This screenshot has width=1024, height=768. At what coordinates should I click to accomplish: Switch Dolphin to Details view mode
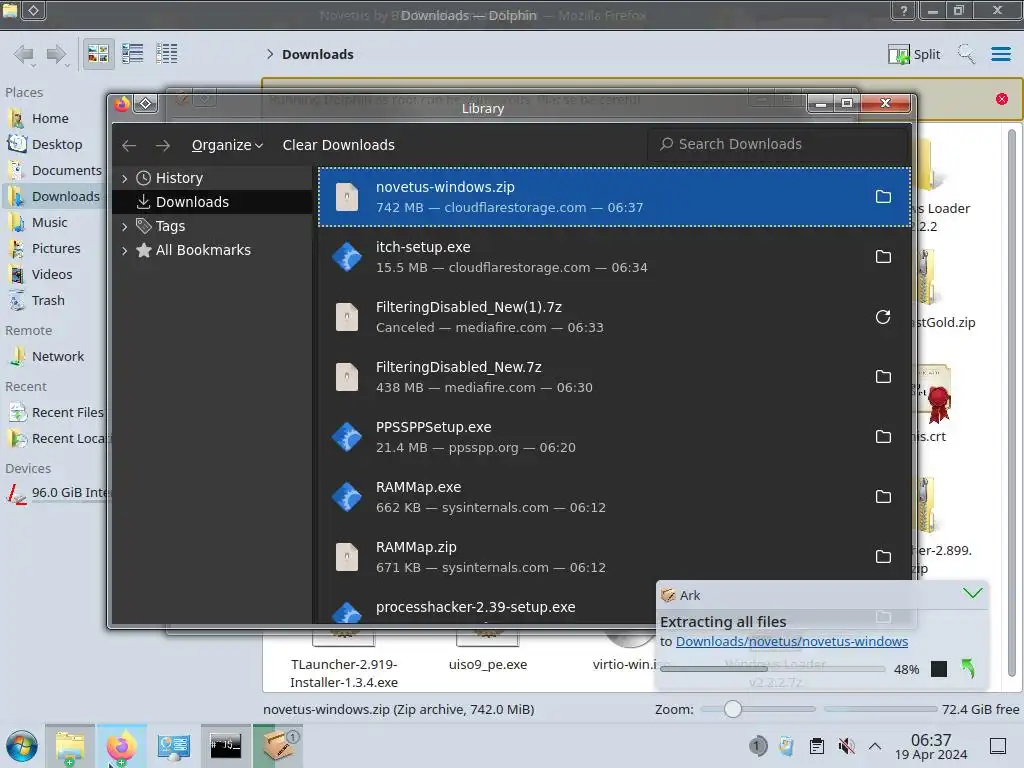coord(167,54)
